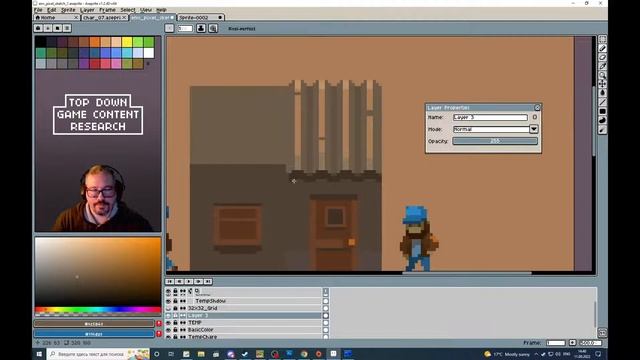The height and width of the screenshot is (360, 640).
Task: Open the Frame menu
Action: (x=107, y=10)
